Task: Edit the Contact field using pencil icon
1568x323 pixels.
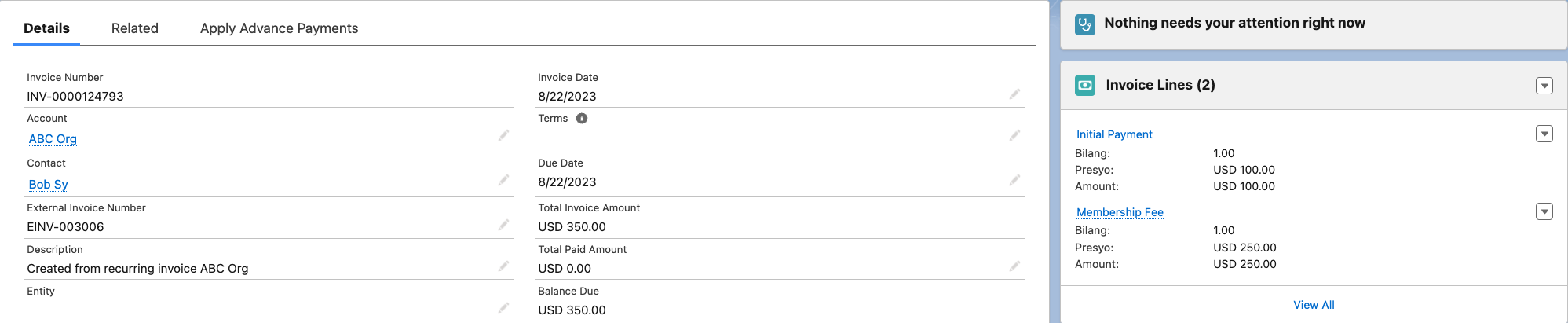Action: (503, 181)
